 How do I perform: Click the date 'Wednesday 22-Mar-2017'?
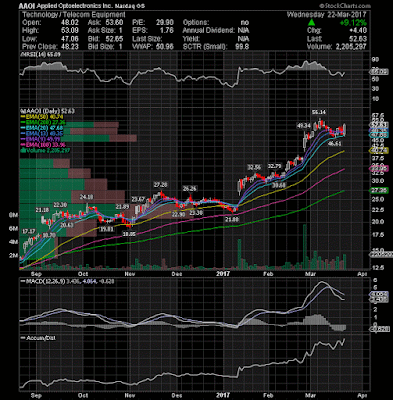pos(326,15)
